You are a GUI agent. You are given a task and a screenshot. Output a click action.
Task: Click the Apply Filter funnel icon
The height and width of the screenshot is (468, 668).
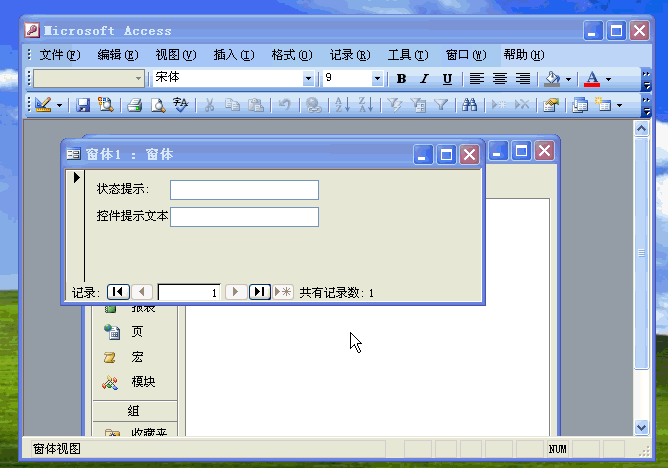pos(441,105)
